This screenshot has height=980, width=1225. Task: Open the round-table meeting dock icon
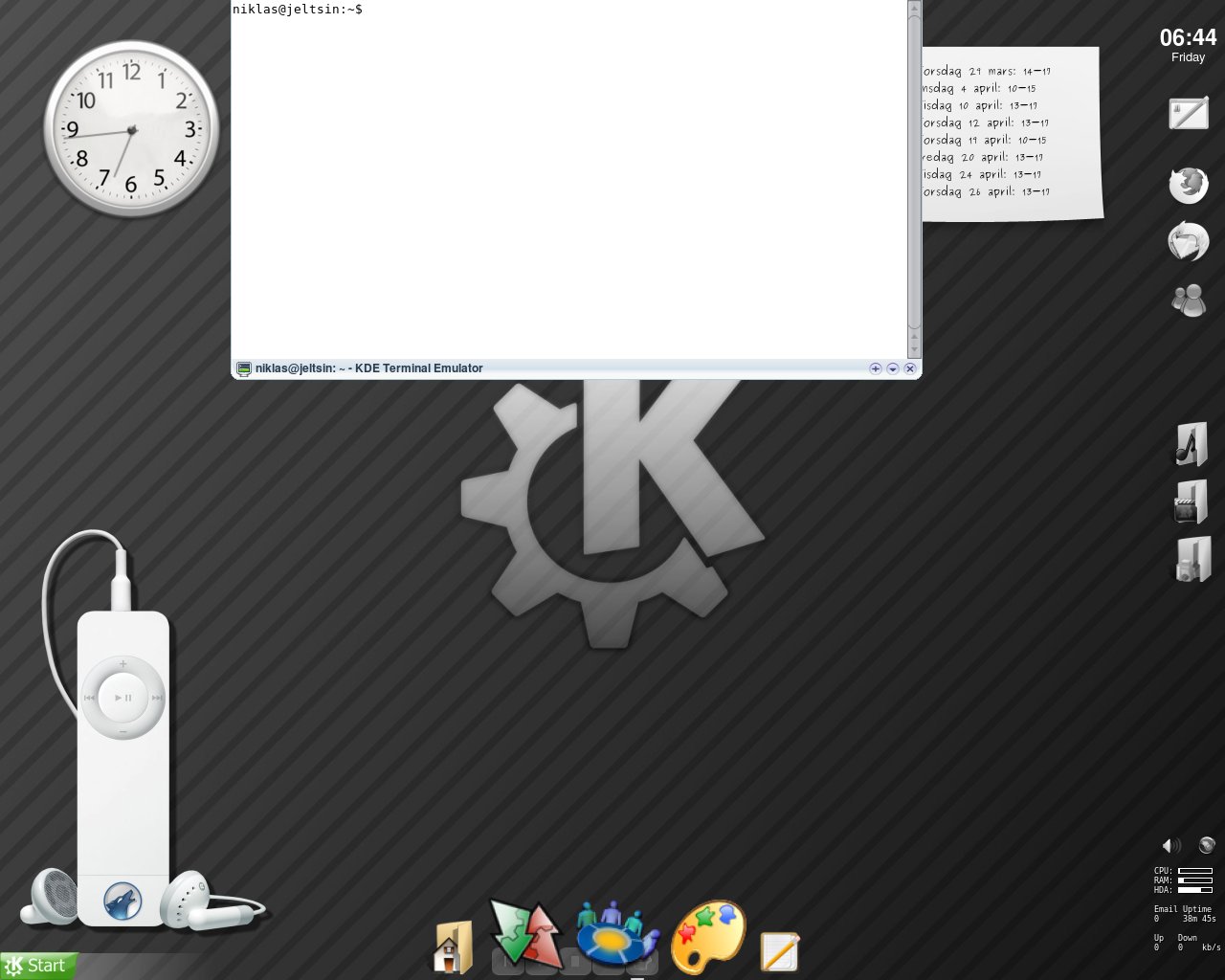pyautogui.click(x=616, y=932)
